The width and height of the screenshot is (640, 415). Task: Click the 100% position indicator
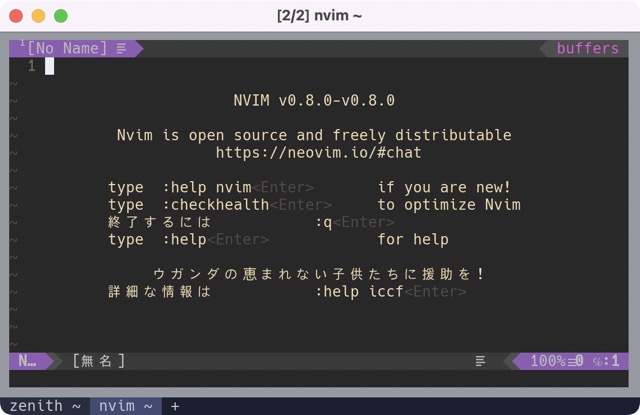pyautogui.click(x=548, y=361)
